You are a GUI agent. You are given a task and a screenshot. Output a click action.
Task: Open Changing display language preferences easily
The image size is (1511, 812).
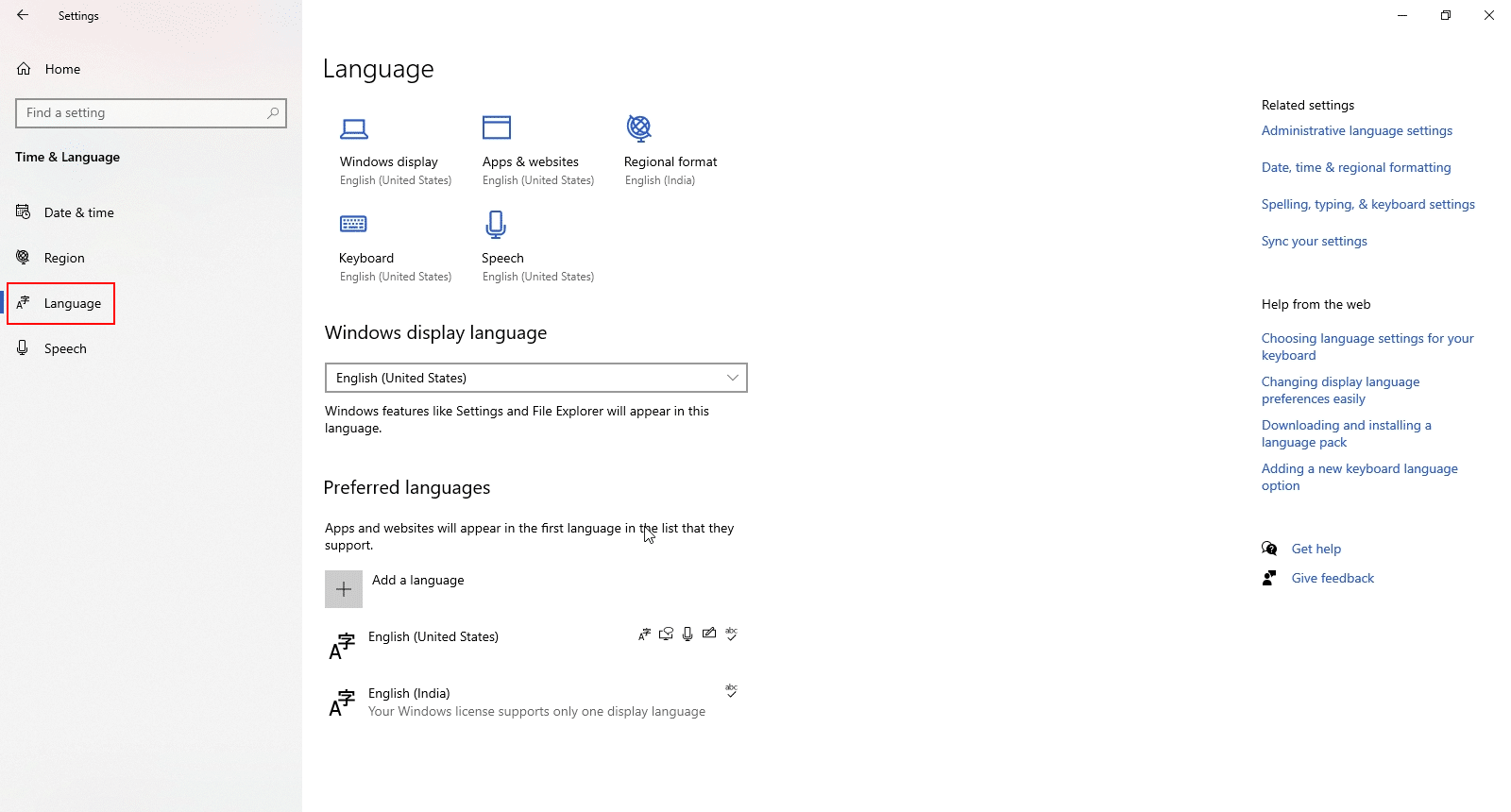(x=1341, y=391)
